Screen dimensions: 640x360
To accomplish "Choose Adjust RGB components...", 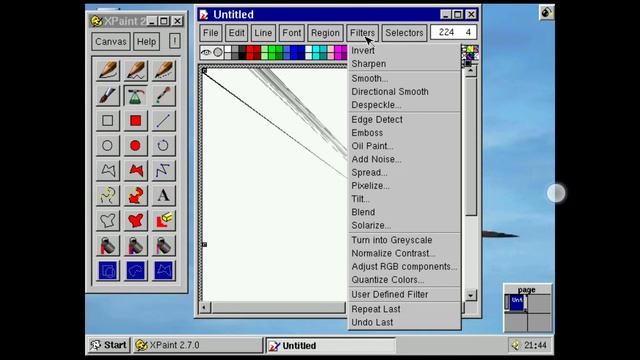I will 404,267.
